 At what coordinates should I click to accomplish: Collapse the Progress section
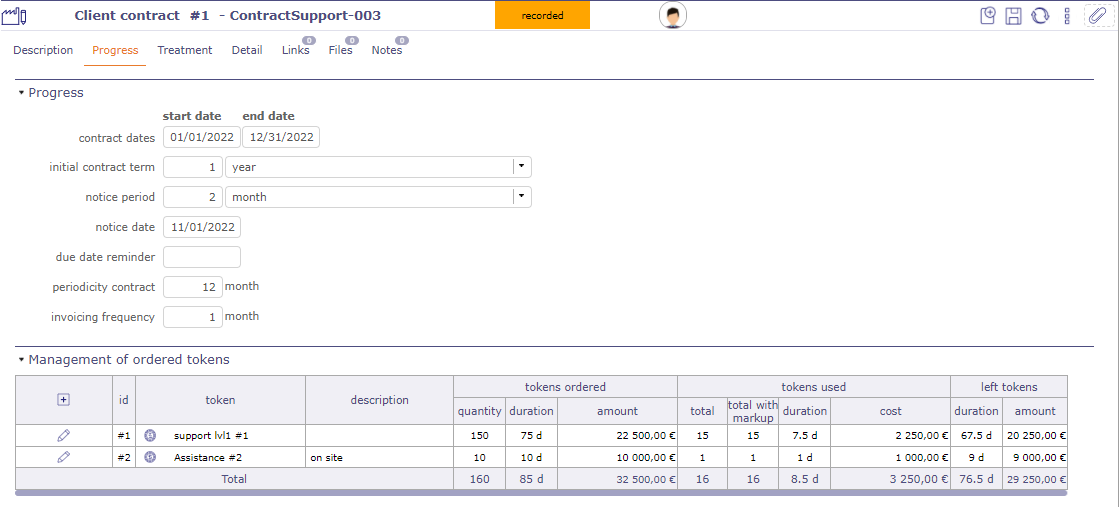pyautogui.click(x=21, y=93)
